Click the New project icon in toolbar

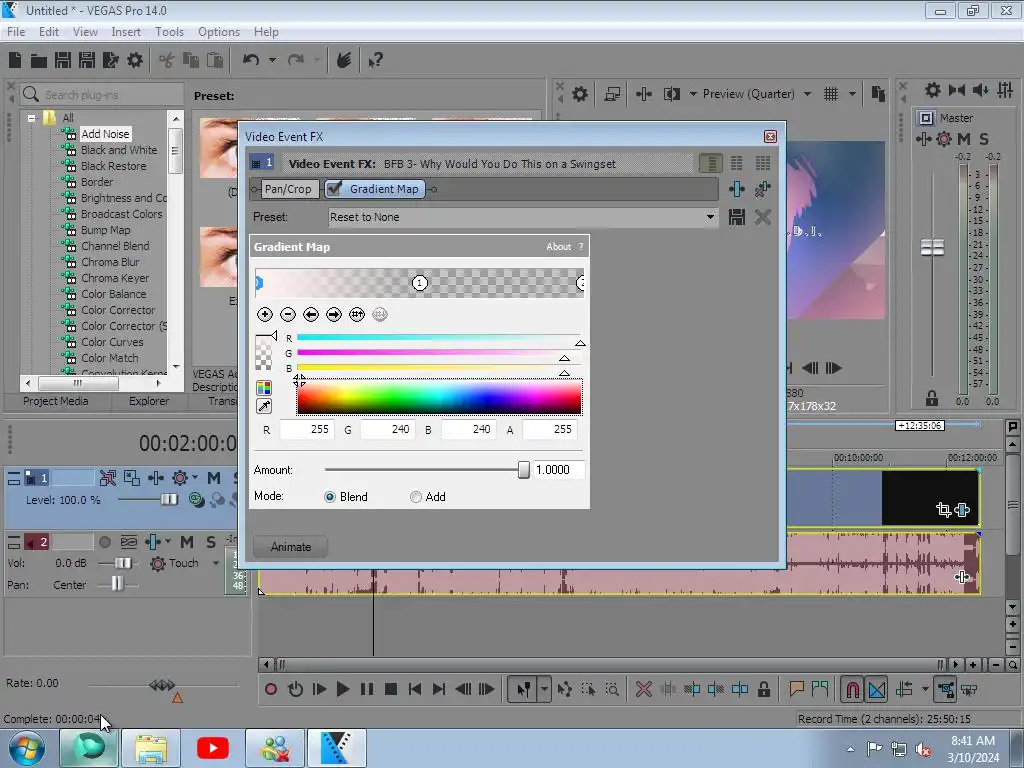click(15, 61)
